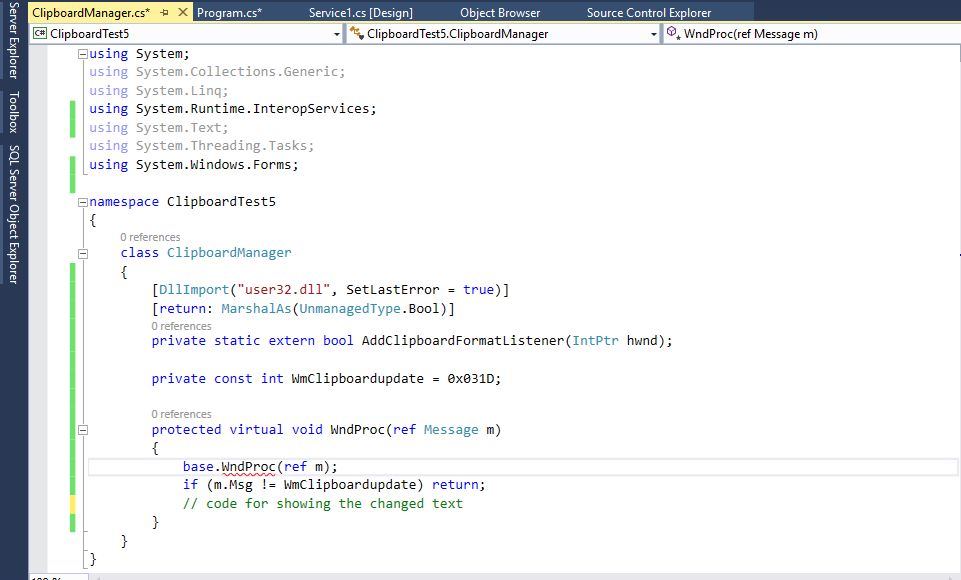This screenshot has width=961, height=580.
Task: Click the method icon beside WndProc(ref Message m)
Action: point(674,33)
